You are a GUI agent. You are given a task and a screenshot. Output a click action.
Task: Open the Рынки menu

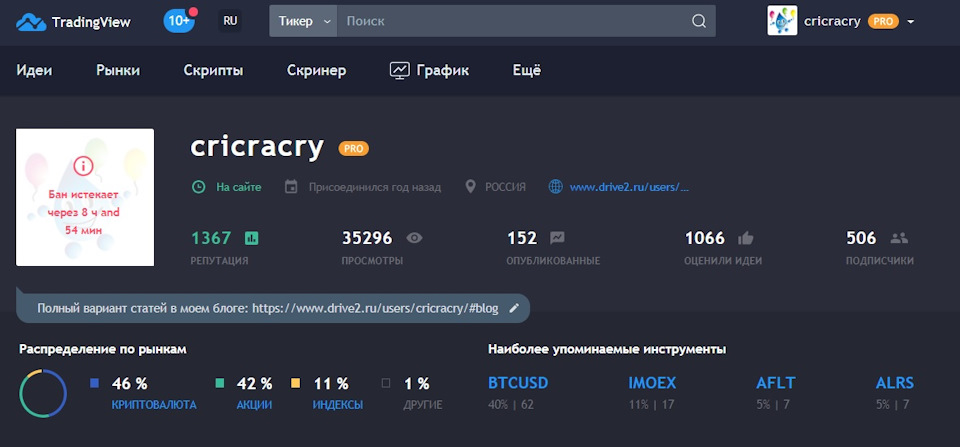click(118, 70)
